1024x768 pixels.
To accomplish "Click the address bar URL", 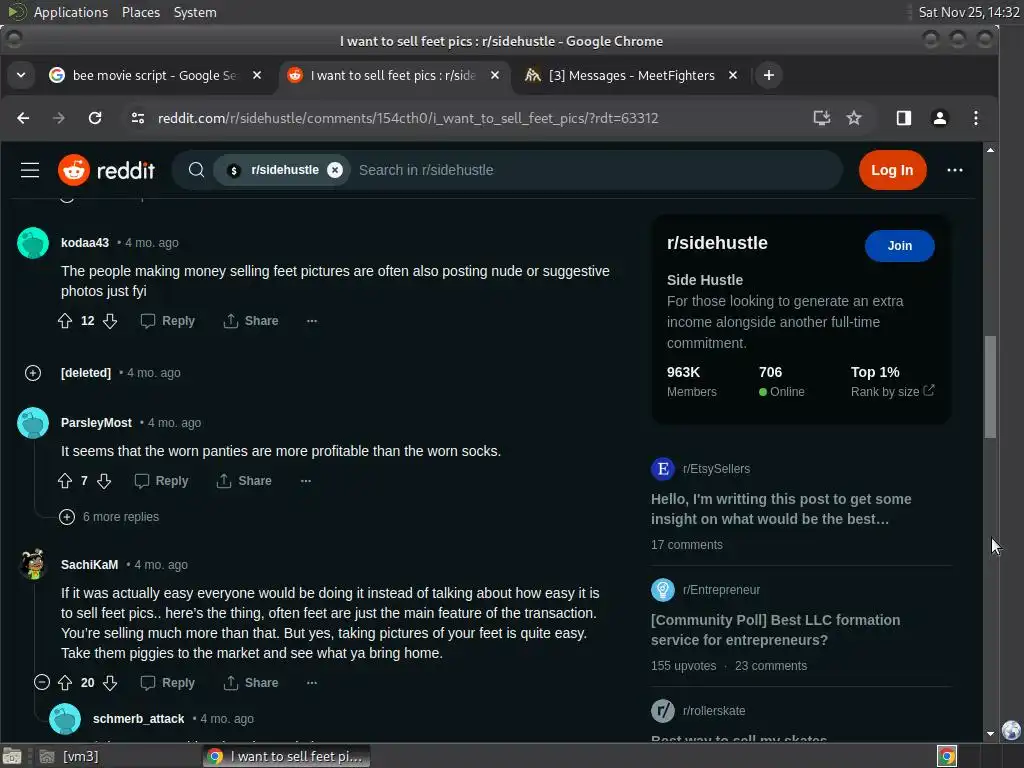I will click(x=408, y=118).
